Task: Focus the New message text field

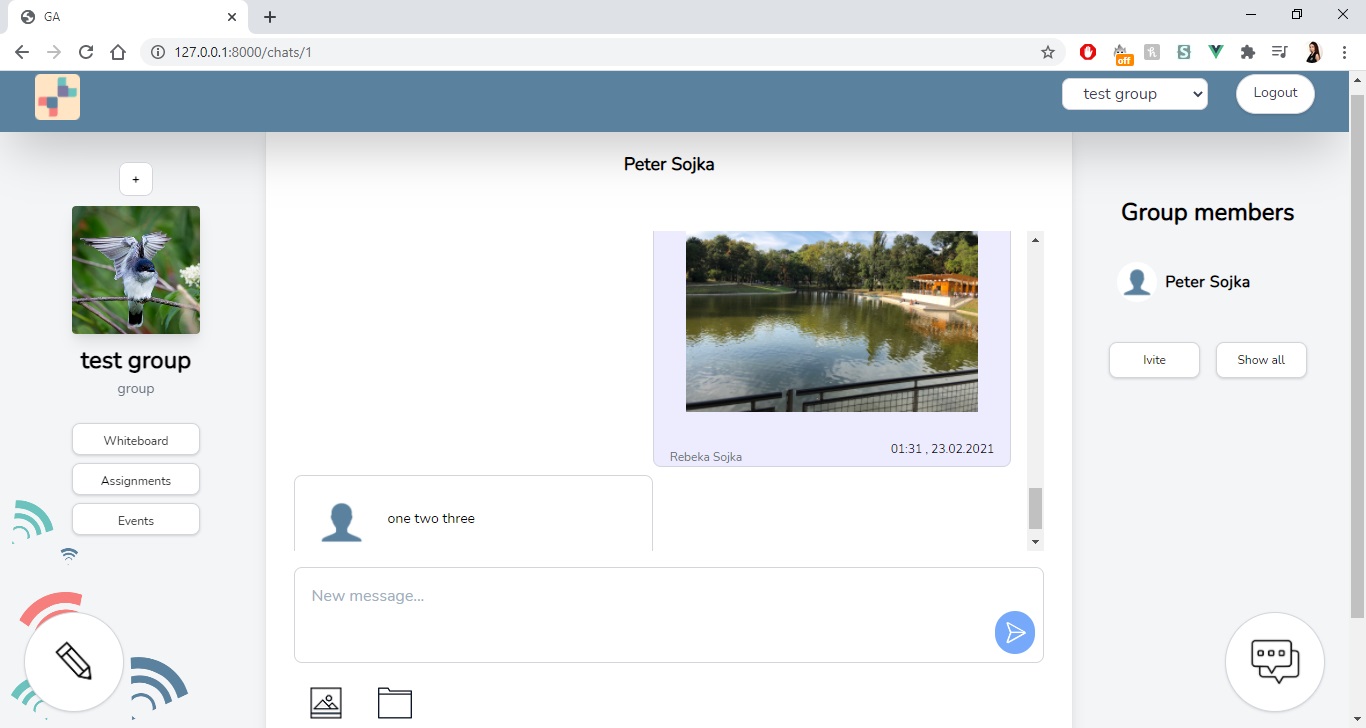Action: tap(640, 612)
